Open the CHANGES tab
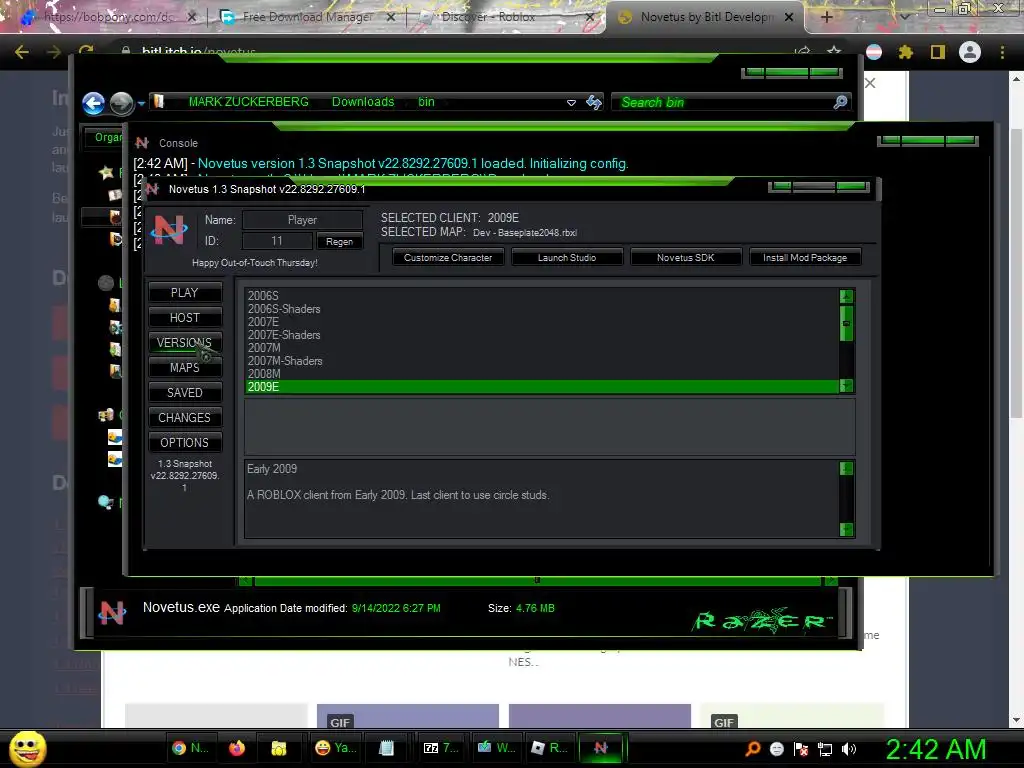This screenshot has height=768, width=1024. tap(185, 417)
